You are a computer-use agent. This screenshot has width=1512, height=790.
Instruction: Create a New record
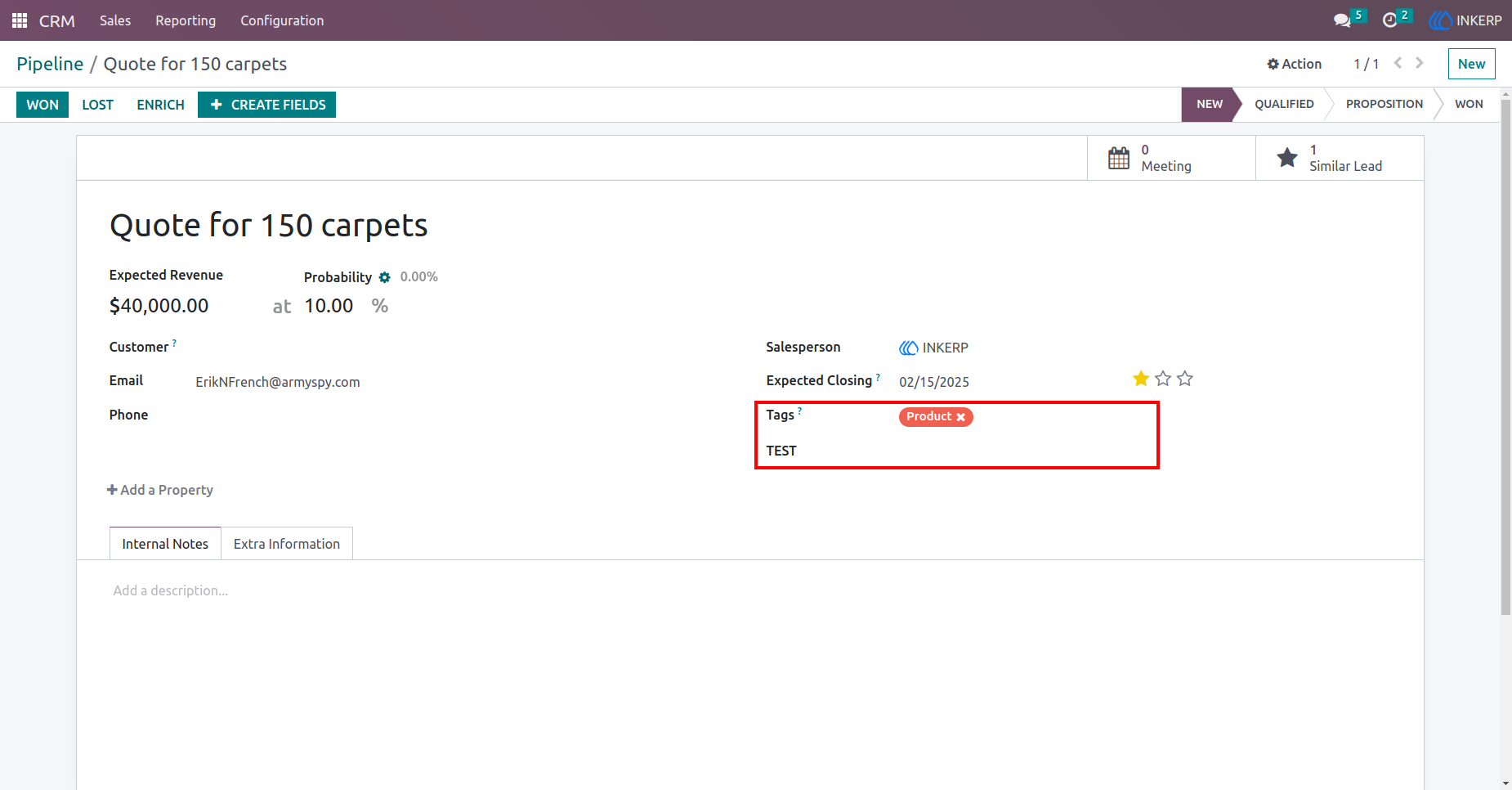tap(1471, 64)
